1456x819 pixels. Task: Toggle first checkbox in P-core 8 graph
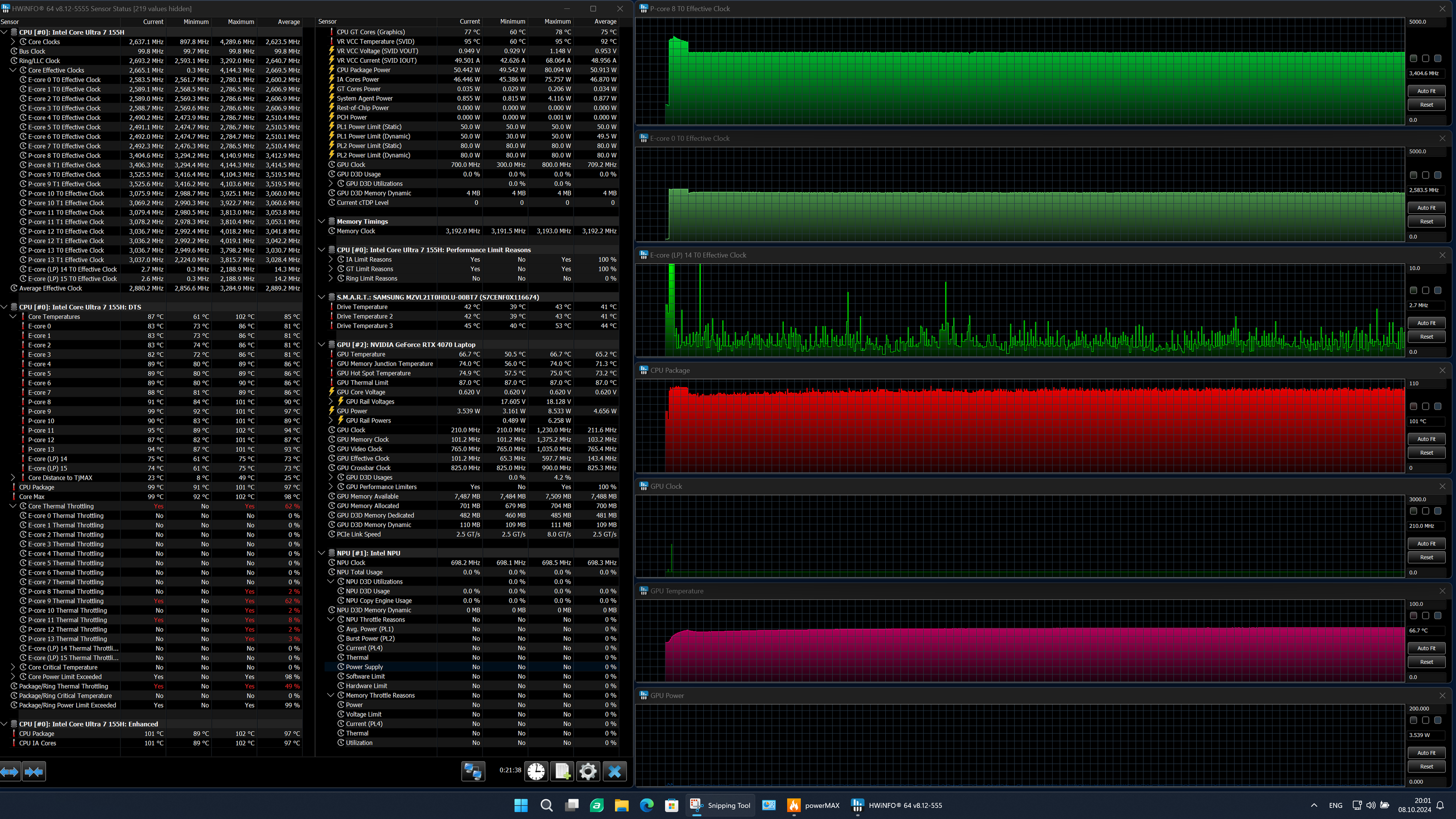[x=1414, y=59]
